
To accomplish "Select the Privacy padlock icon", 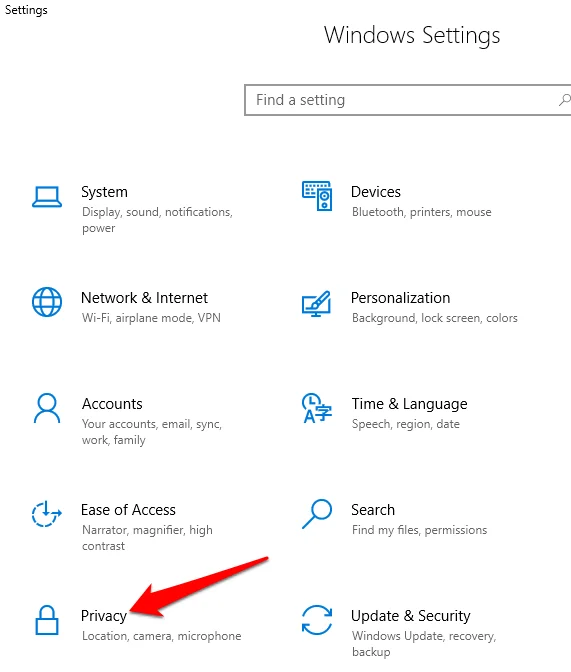I will coord(47,620).
